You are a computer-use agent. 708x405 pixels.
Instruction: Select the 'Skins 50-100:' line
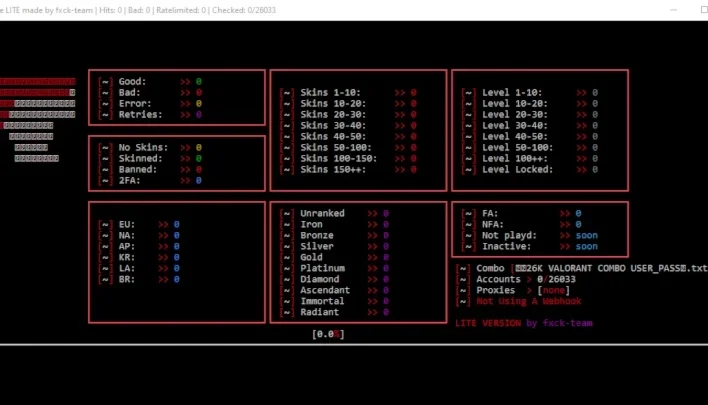point(348,148)
